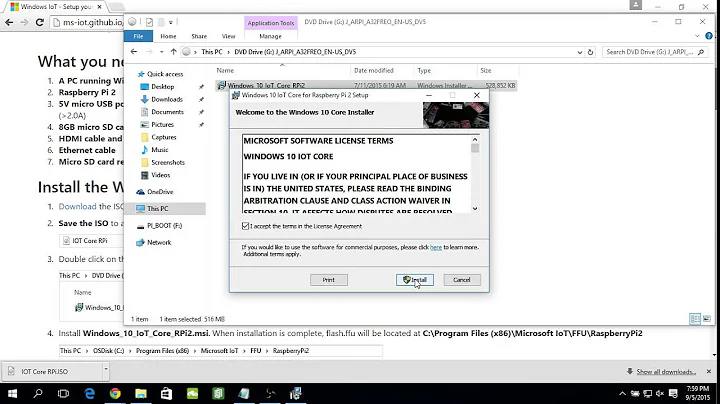
Task: Reload the browser page
Action: coord(39,22)
